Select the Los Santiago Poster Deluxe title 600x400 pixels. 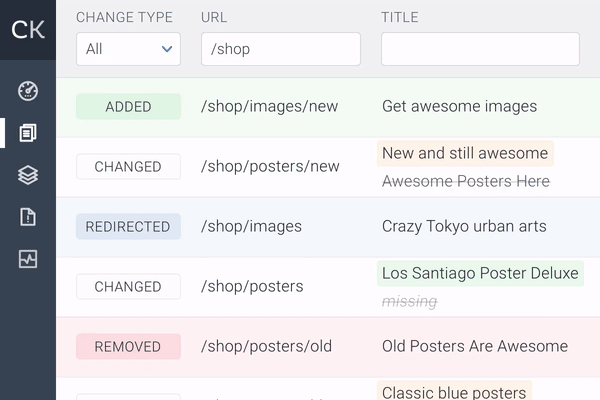(x=480, y=273)
